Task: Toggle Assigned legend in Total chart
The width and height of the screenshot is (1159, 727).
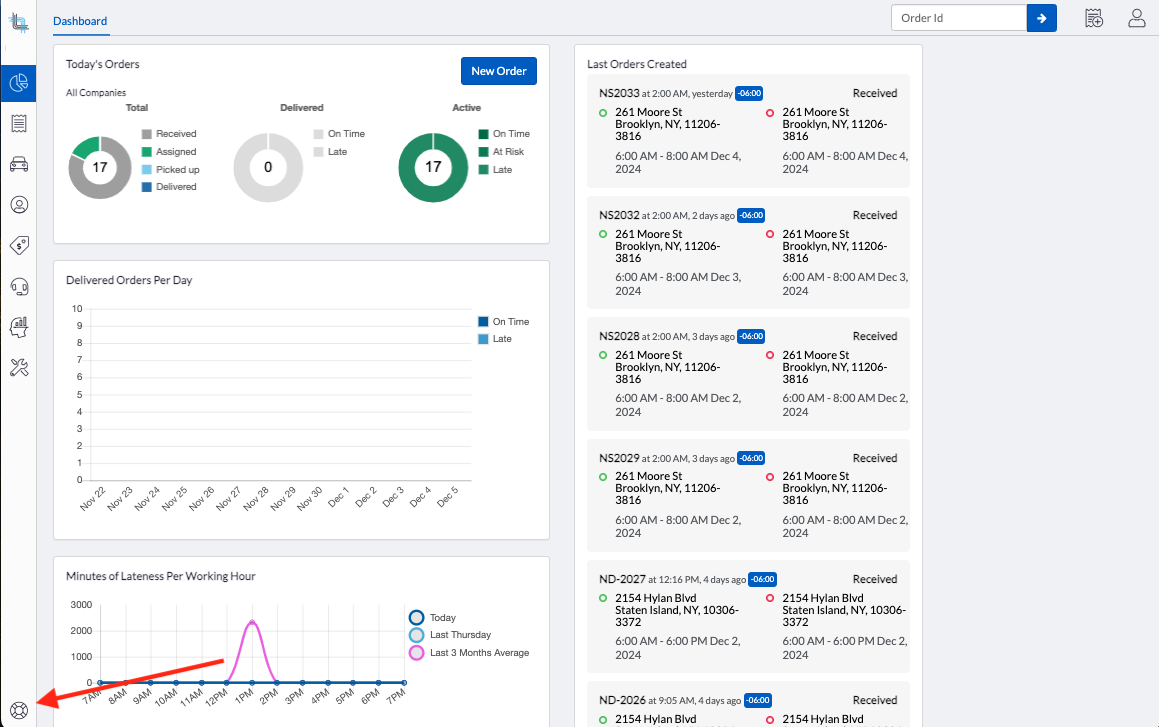Action: point(169,151)
